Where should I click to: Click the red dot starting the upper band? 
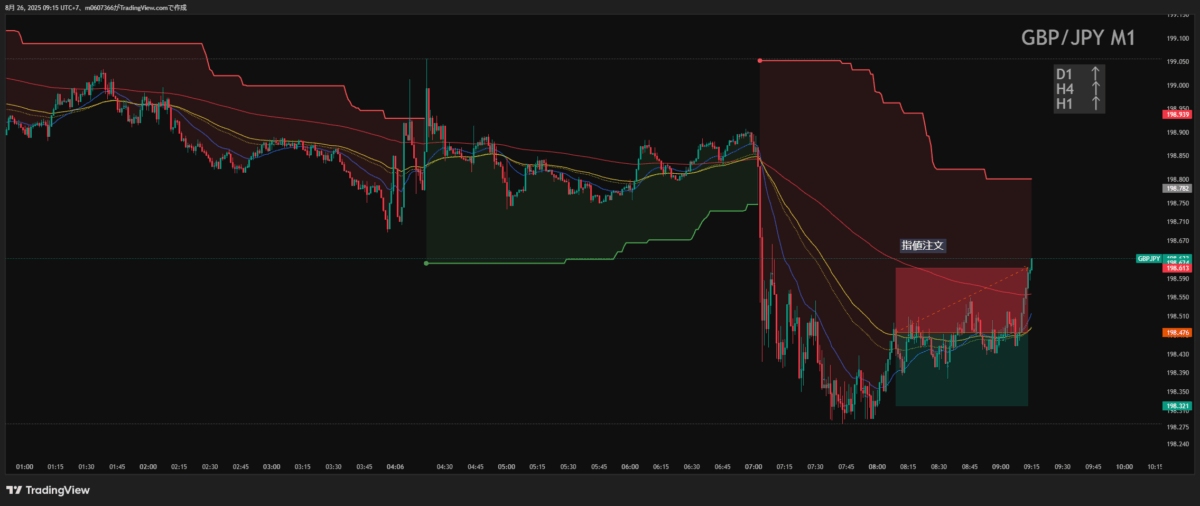tap(760, 60)
